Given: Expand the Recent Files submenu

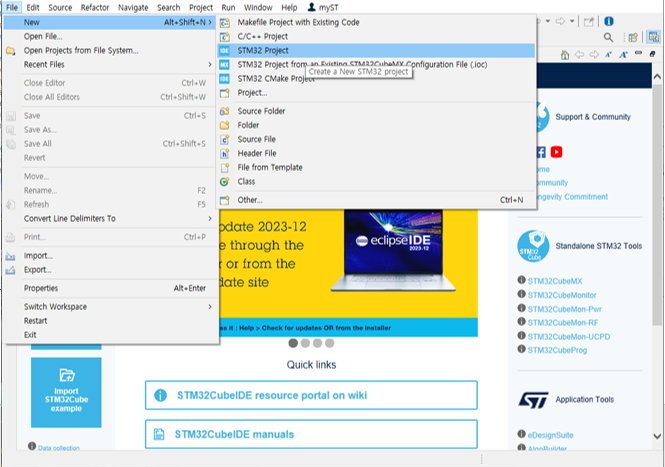Looking at the screenshot, I should coord(111,64).
